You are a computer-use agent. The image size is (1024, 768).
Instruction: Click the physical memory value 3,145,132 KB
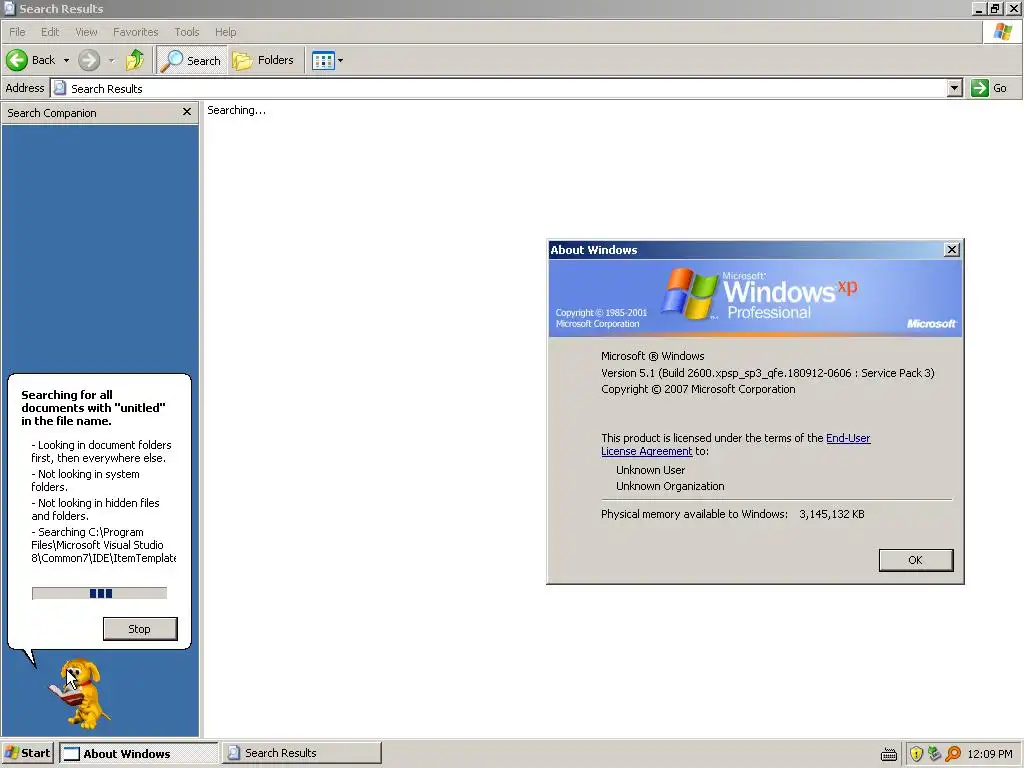click(831, 514)
